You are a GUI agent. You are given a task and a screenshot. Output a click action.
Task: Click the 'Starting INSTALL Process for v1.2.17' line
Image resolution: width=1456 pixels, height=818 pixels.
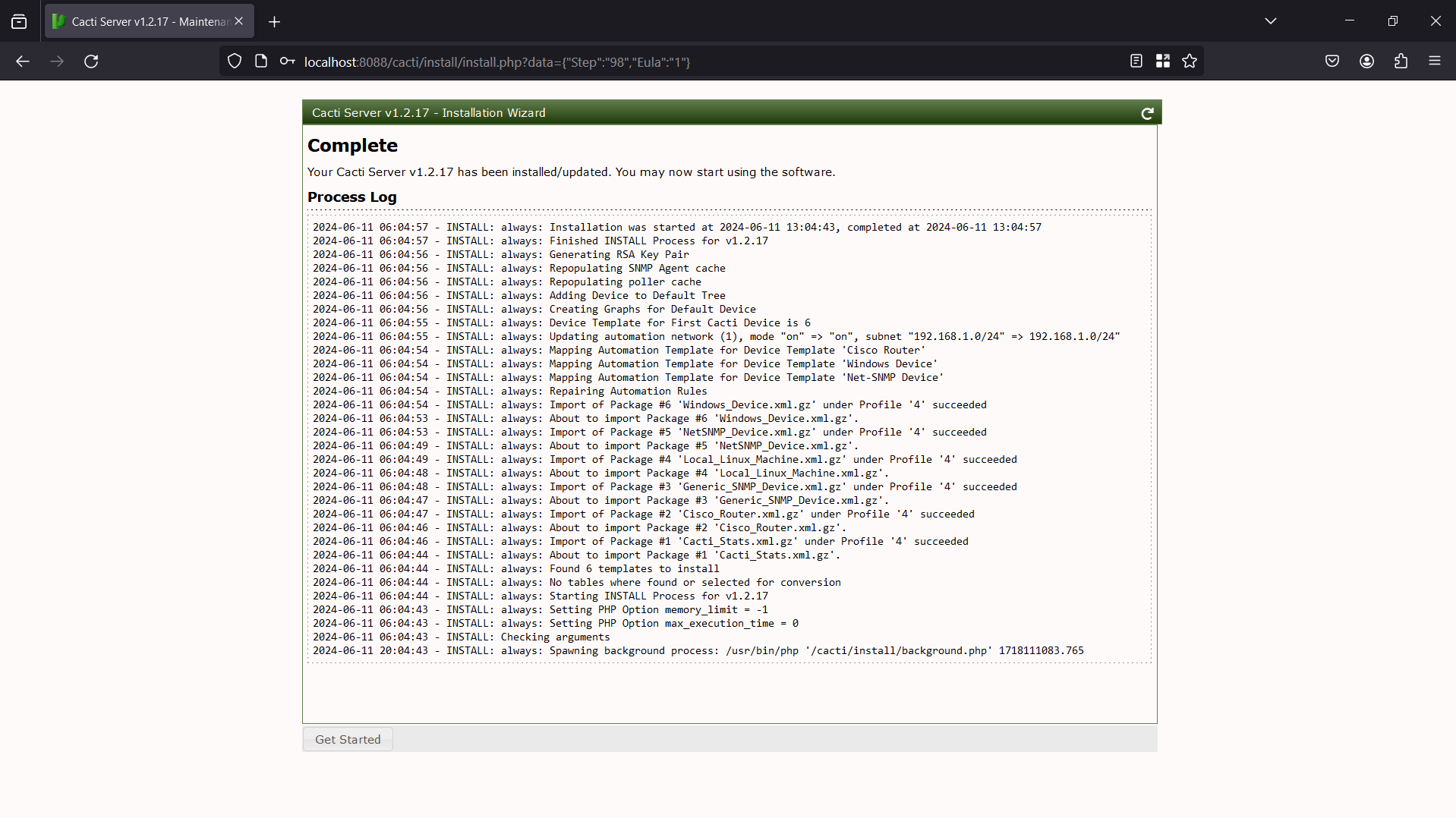[540, 596]
